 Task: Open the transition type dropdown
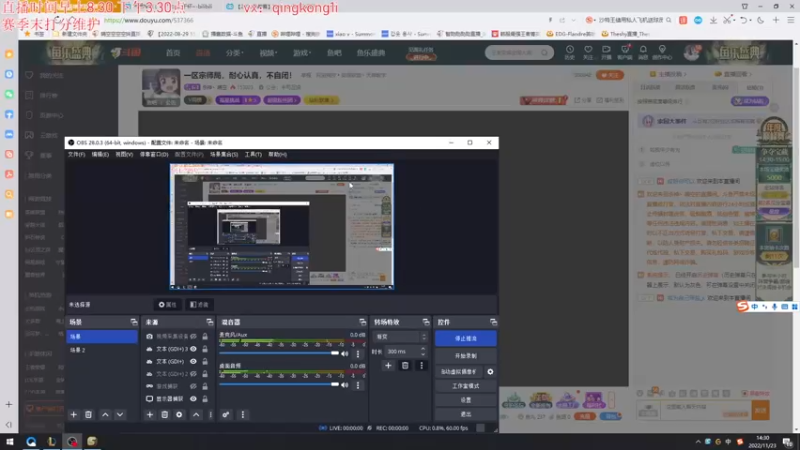coord(400,337)
